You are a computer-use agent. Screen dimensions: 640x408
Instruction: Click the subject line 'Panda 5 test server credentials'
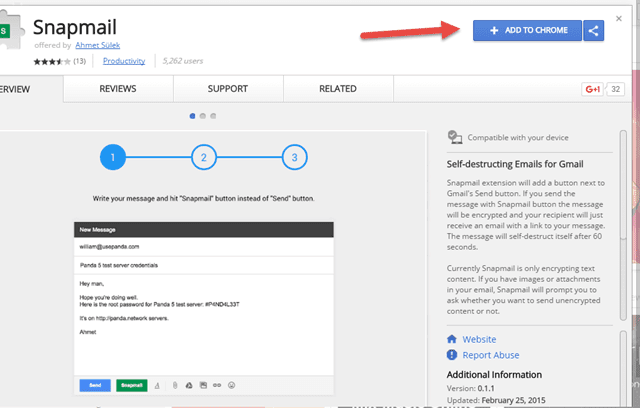[x=204, y=265]
